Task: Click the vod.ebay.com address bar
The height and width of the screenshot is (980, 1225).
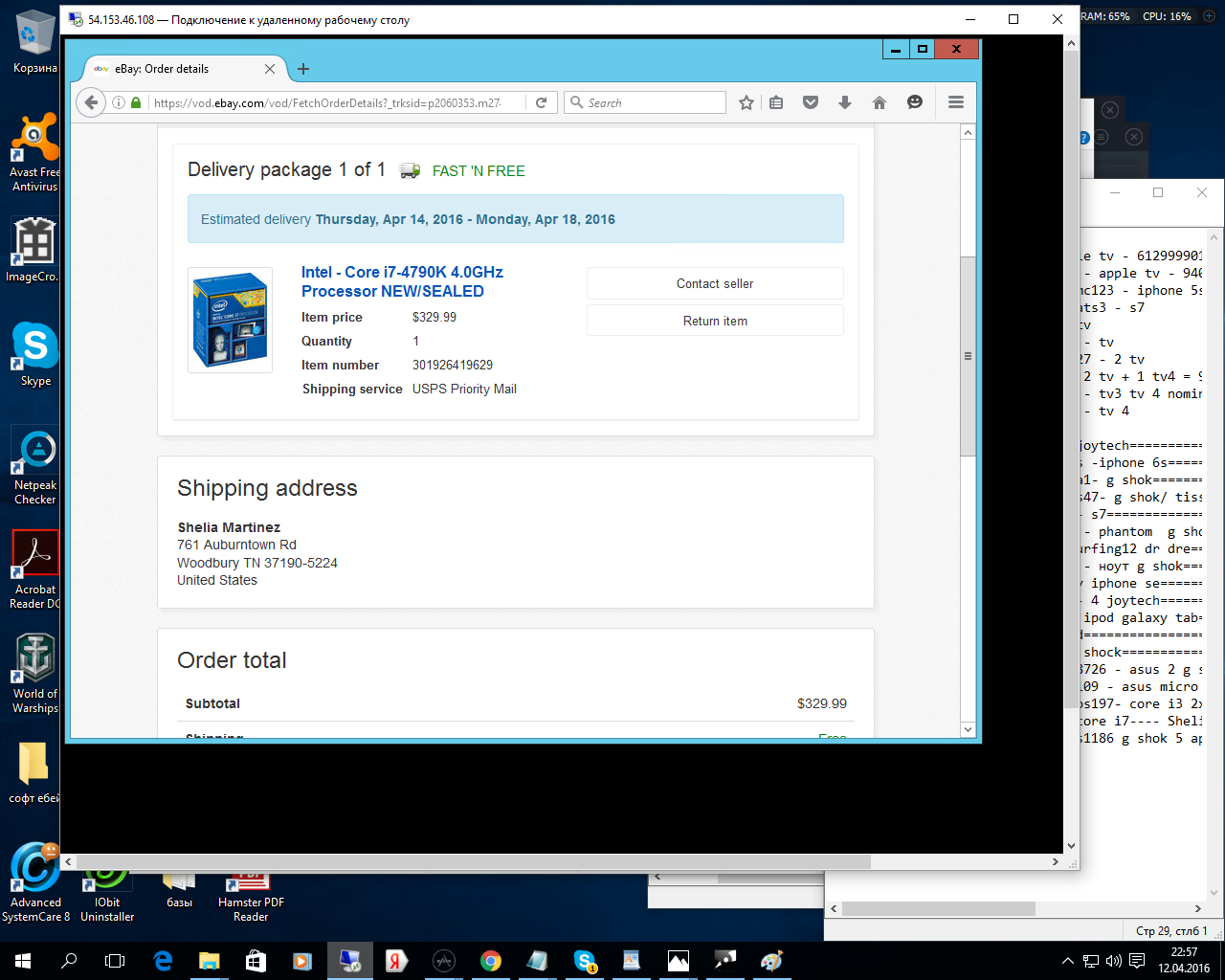Action: click(x=325, y=102)
